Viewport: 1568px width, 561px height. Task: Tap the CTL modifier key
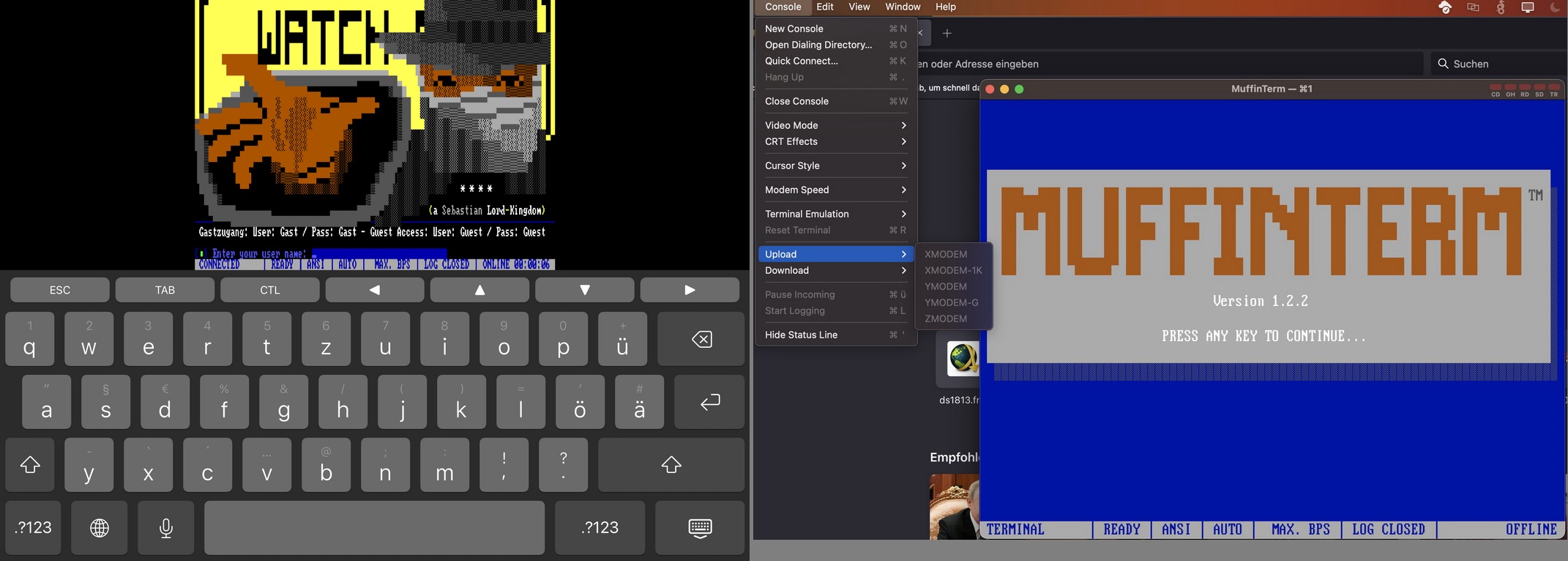[x=269, y=290]
